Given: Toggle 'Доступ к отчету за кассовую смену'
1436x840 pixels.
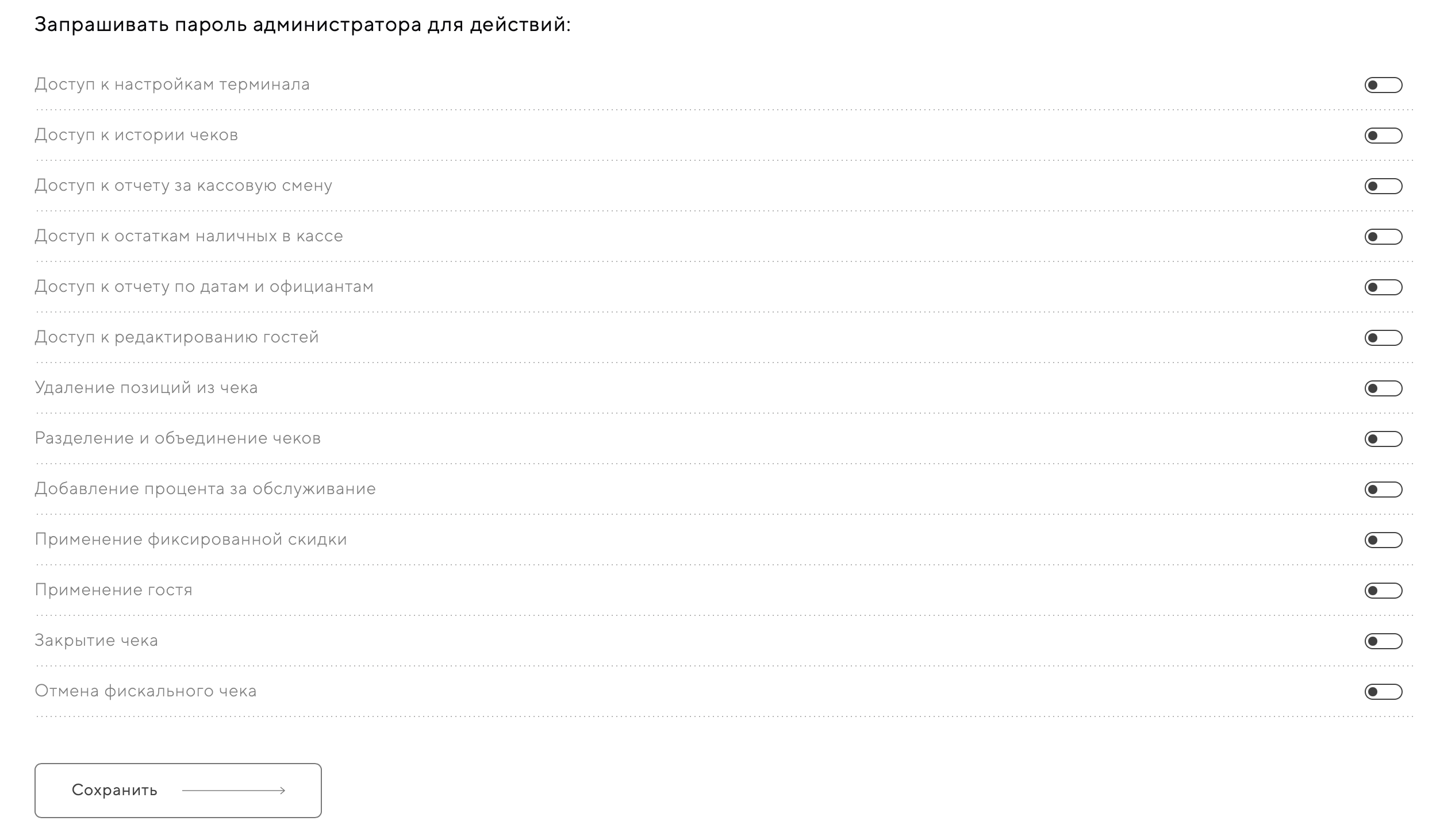Looking at the screenshot, I should point(1383,187).
